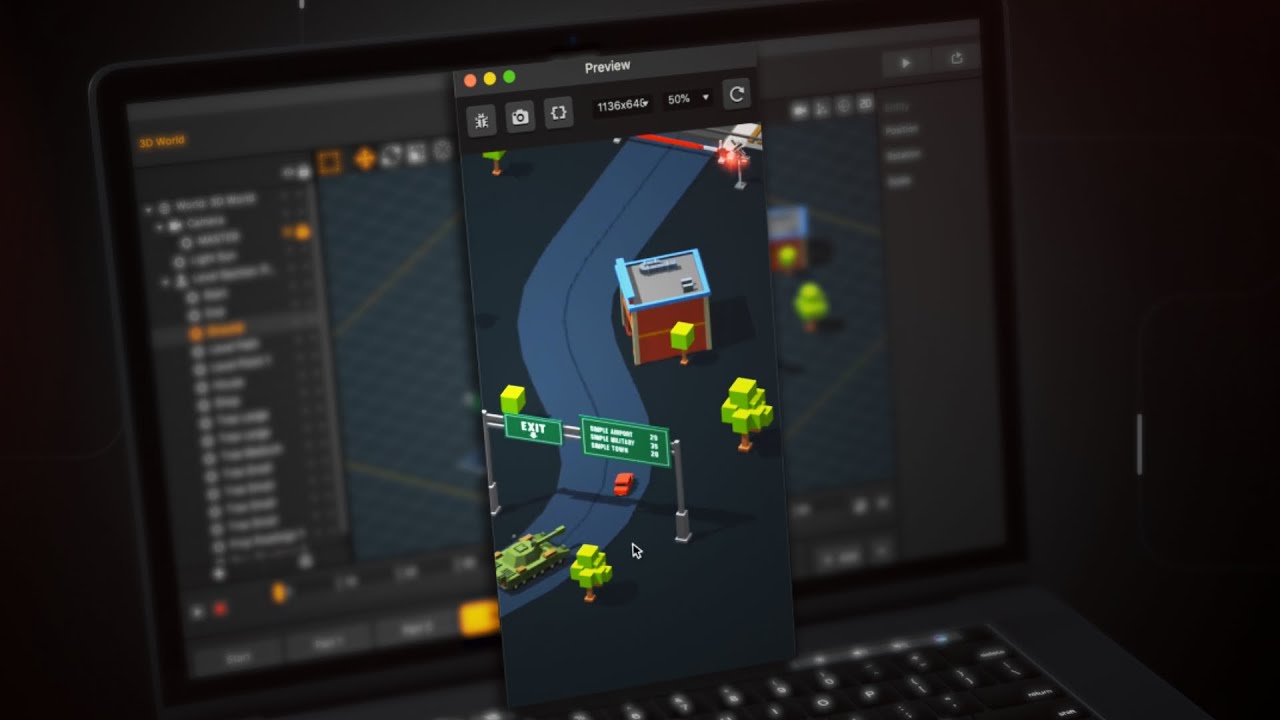Click the export share icon at top right
Image resolution: width=1280 pixels, height=720 pixels.
point(957,59)
